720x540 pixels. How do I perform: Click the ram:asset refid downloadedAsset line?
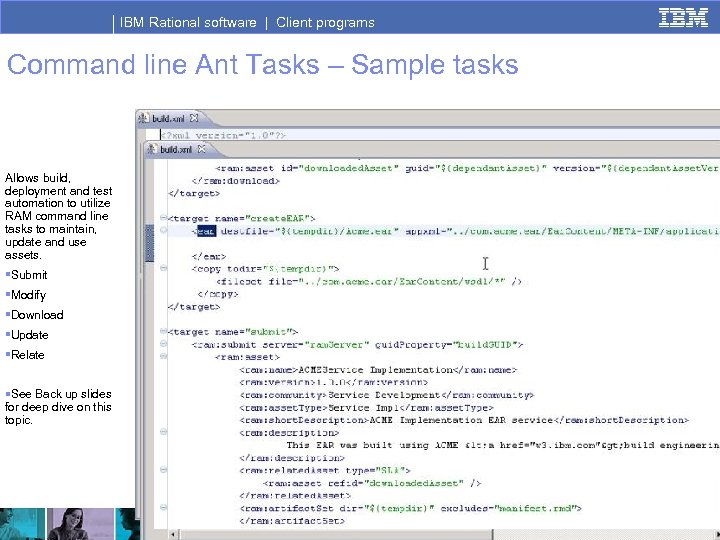[372, 483]
